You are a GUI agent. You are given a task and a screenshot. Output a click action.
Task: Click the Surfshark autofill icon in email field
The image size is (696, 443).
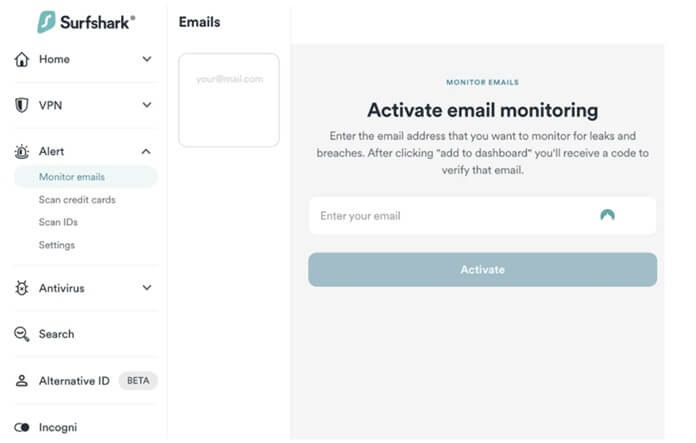pyautogui.click(x=607, y=215)
